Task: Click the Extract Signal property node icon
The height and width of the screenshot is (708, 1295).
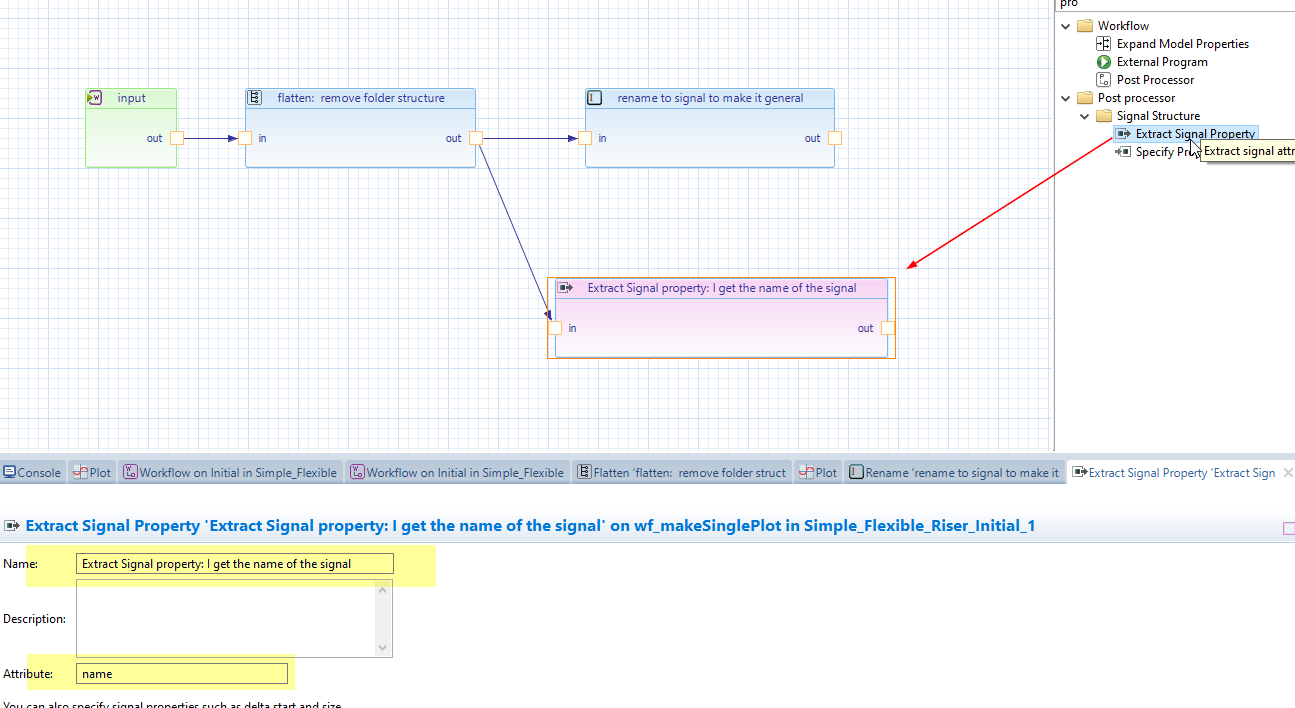Action: 565,288
